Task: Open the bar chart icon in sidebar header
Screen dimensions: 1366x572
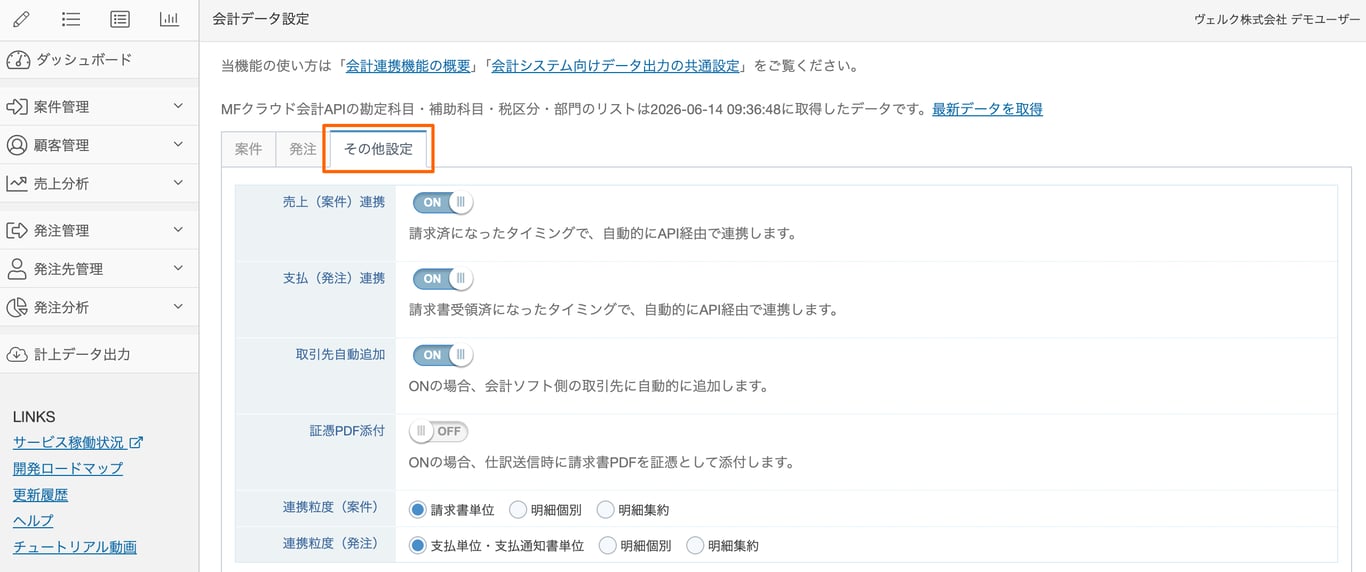Action: pos(169,19)
